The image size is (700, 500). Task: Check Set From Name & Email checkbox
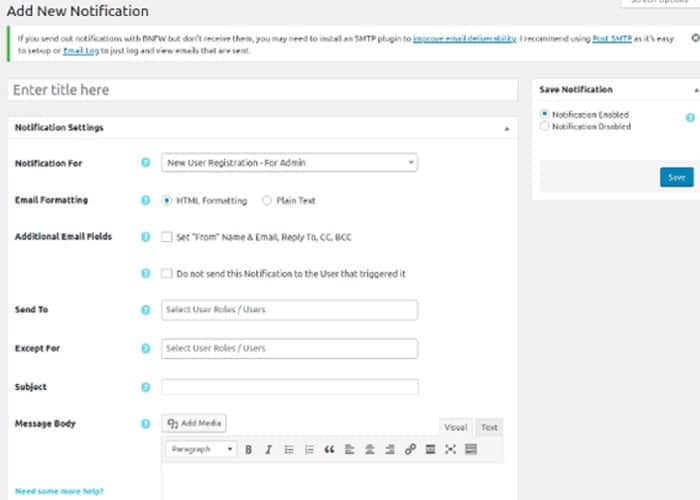click(167, 237)
